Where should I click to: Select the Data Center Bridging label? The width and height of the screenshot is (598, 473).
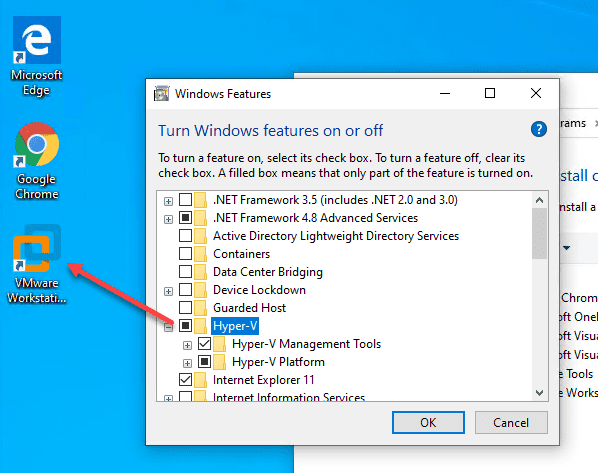tap(268, 272)
